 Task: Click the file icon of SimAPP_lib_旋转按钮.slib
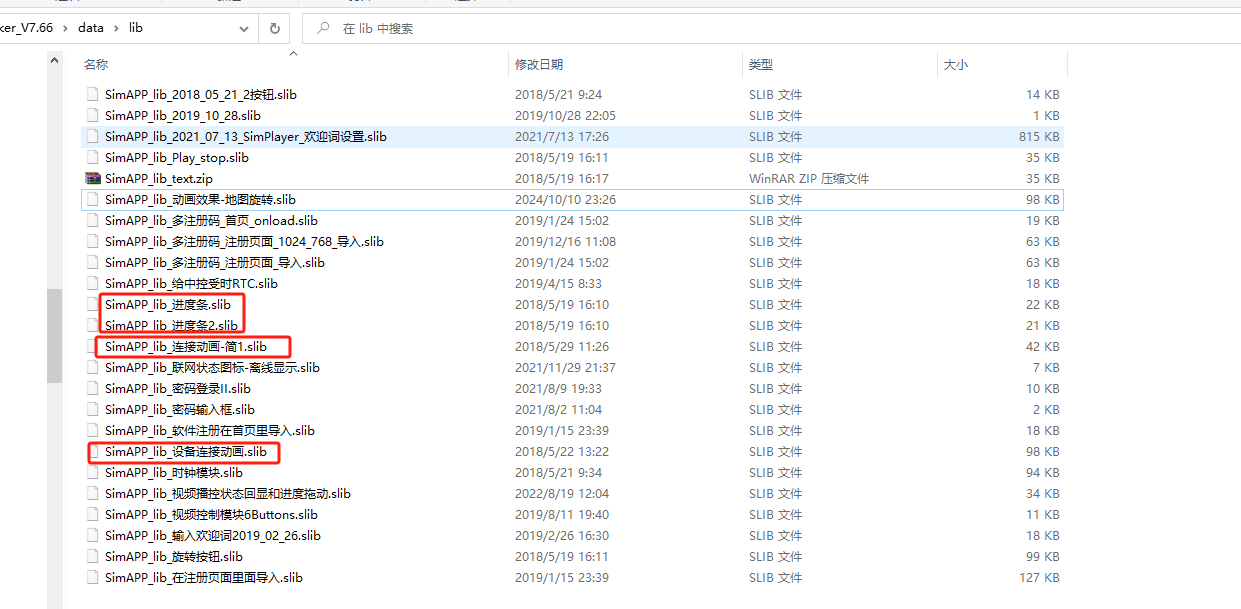coord(93,557)
